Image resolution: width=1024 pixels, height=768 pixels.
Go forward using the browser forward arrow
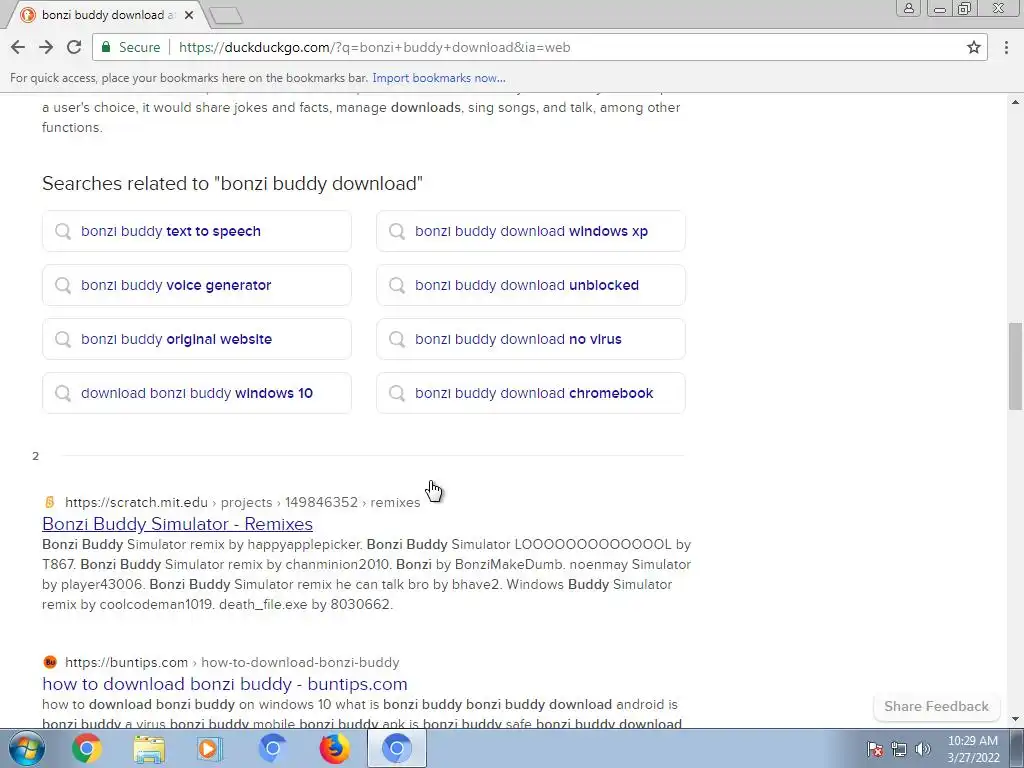[46, 47]
